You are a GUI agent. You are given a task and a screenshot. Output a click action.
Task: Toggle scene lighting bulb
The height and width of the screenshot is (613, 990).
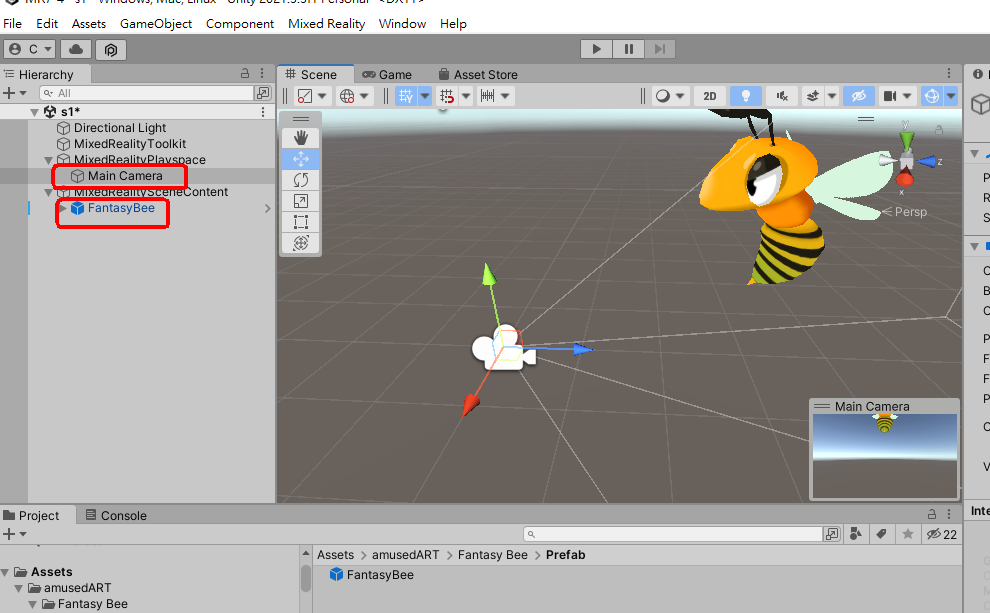point(746,96)
